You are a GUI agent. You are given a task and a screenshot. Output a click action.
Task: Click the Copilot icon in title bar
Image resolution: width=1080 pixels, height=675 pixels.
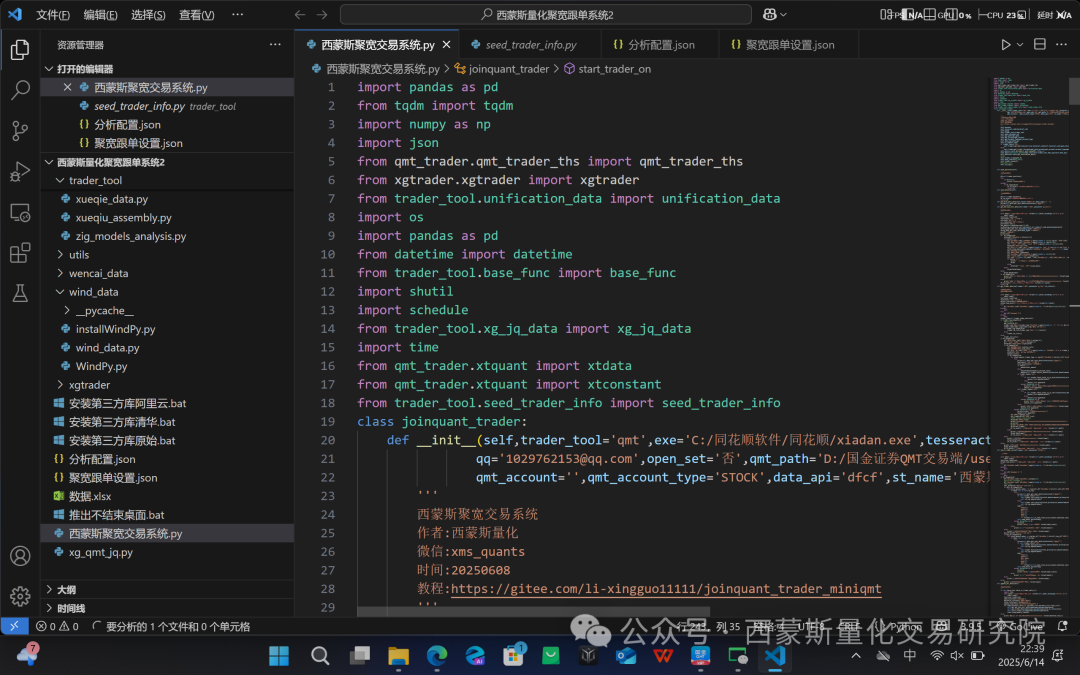pyautogui.click(x=770, y=14)
